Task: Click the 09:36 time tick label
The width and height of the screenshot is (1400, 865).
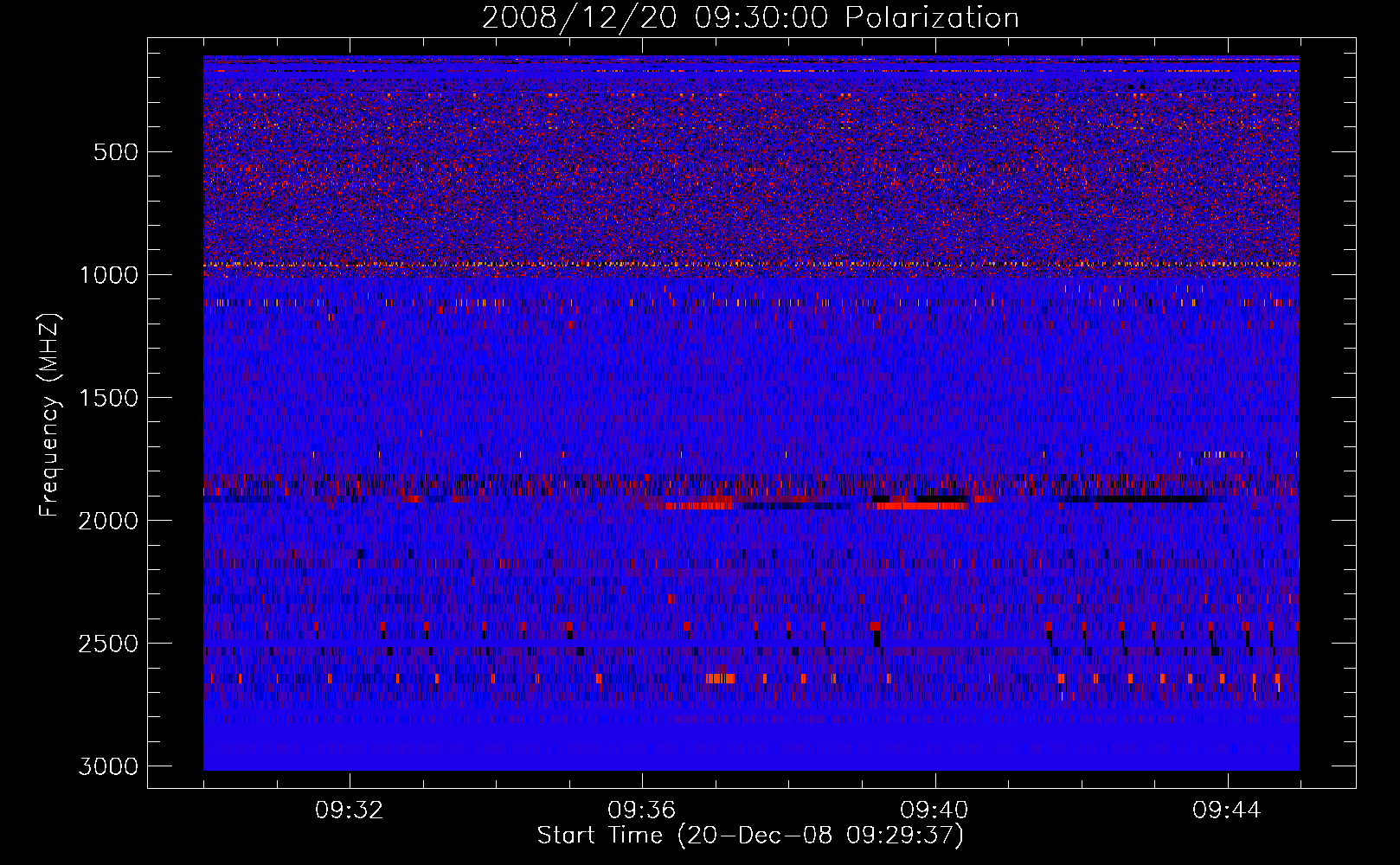Action: 642,811
